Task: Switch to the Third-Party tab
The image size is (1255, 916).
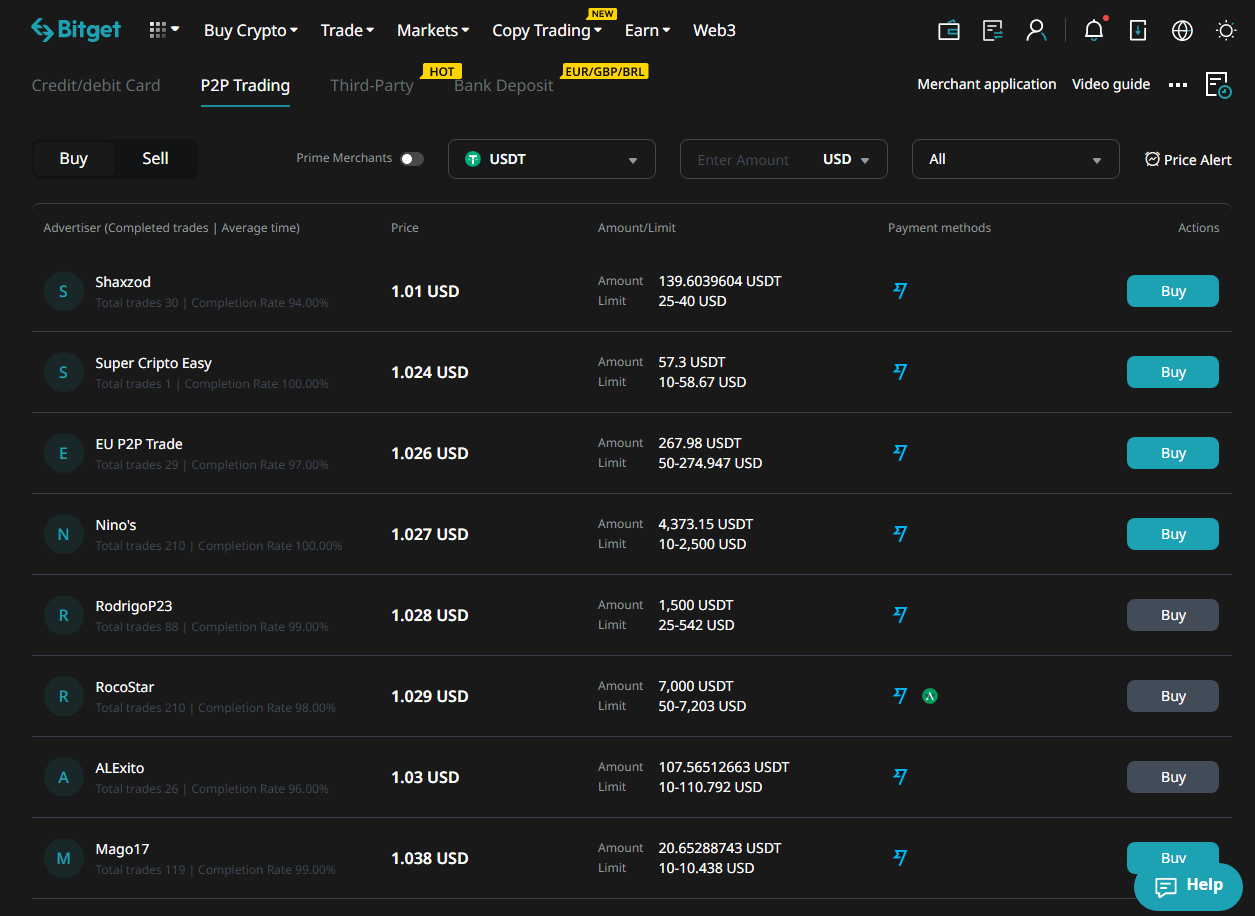Action: (372, 85)
